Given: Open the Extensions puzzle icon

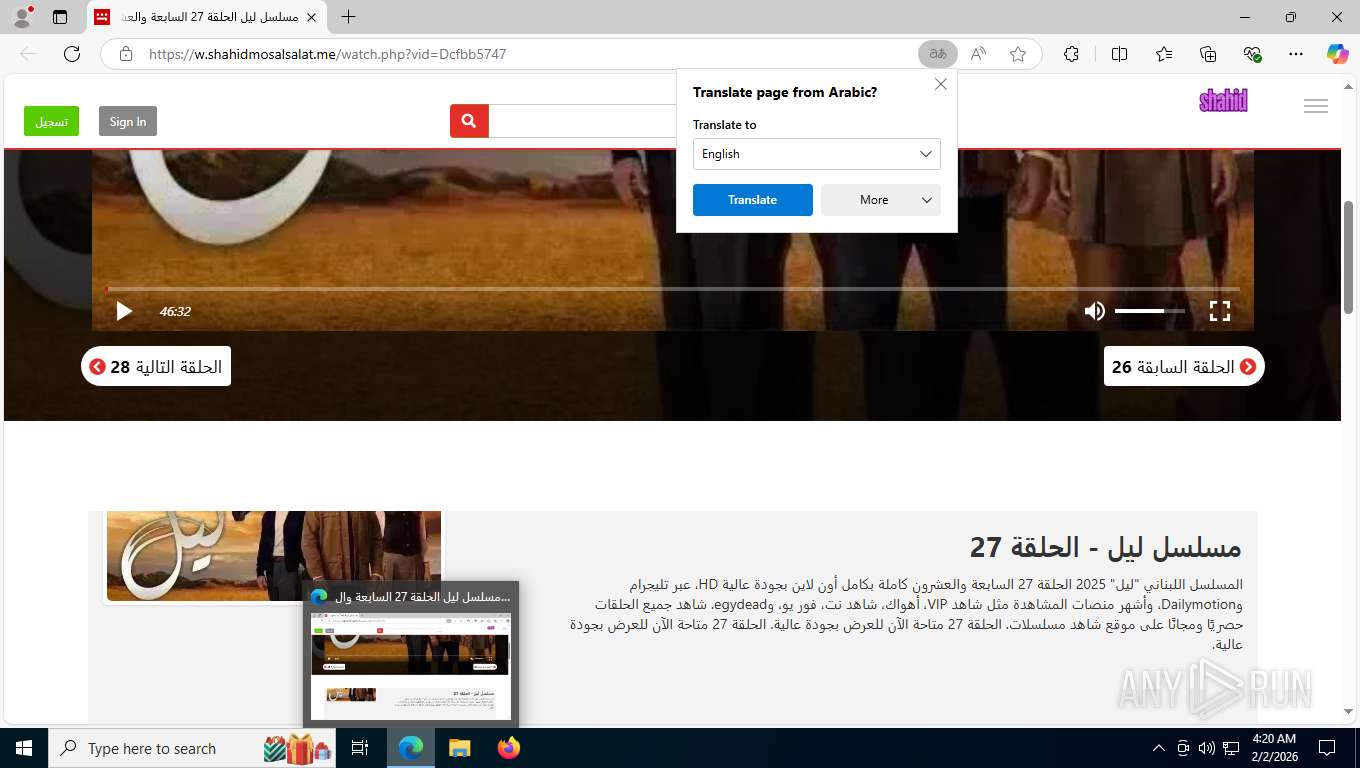Looking at the screenshot, I should (x=1071, y=54).
